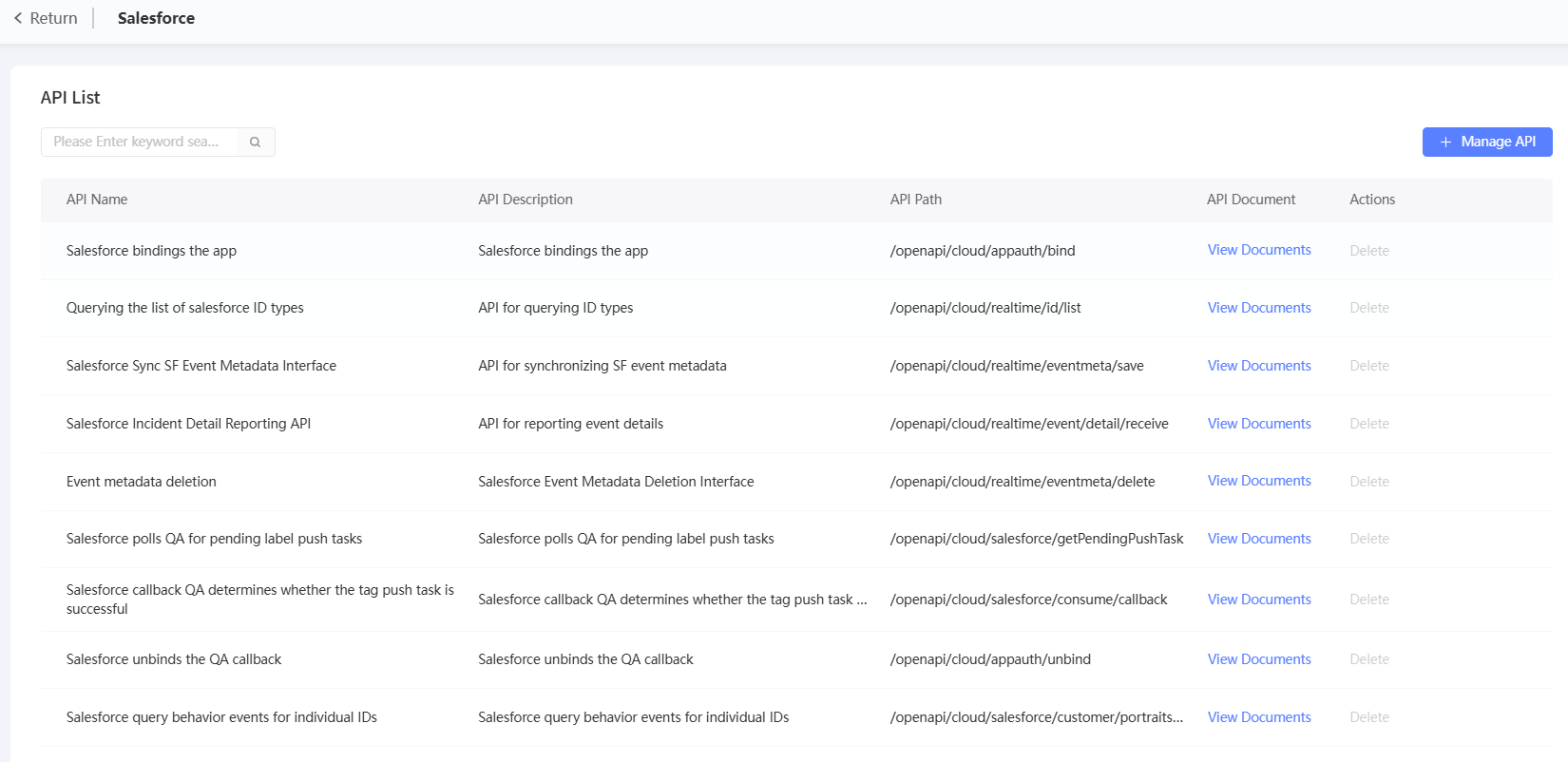Delete the Event metadata deletion row

pyautogui.click(x=1369, y=482)
